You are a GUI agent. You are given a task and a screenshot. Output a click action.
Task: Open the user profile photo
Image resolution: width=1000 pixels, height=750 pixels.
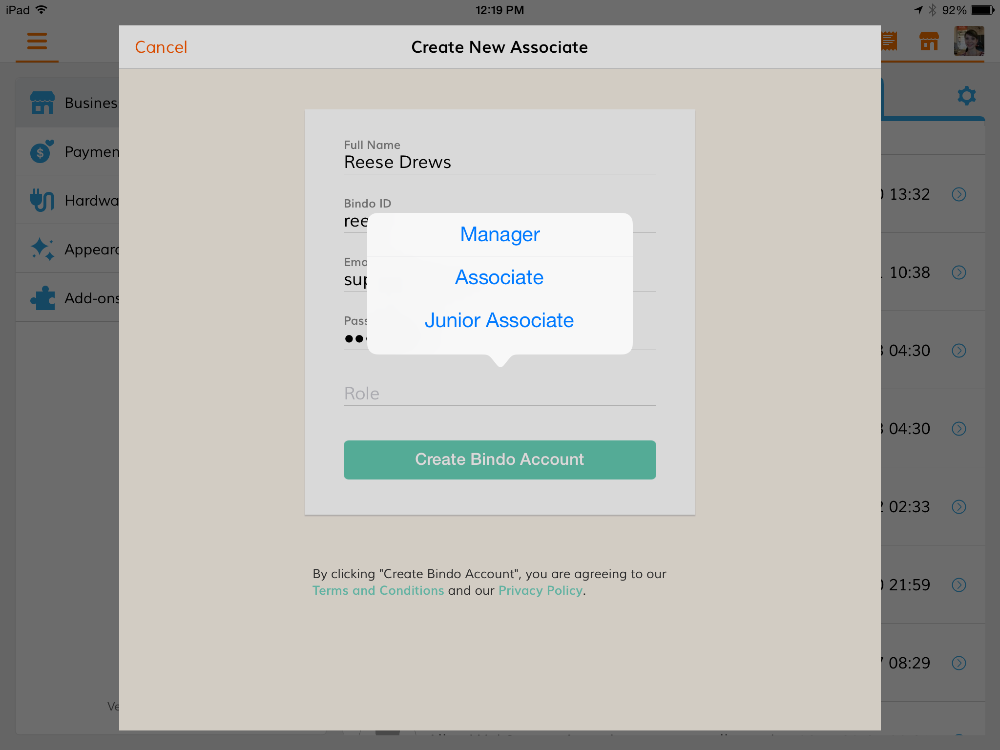coord(969,41)
